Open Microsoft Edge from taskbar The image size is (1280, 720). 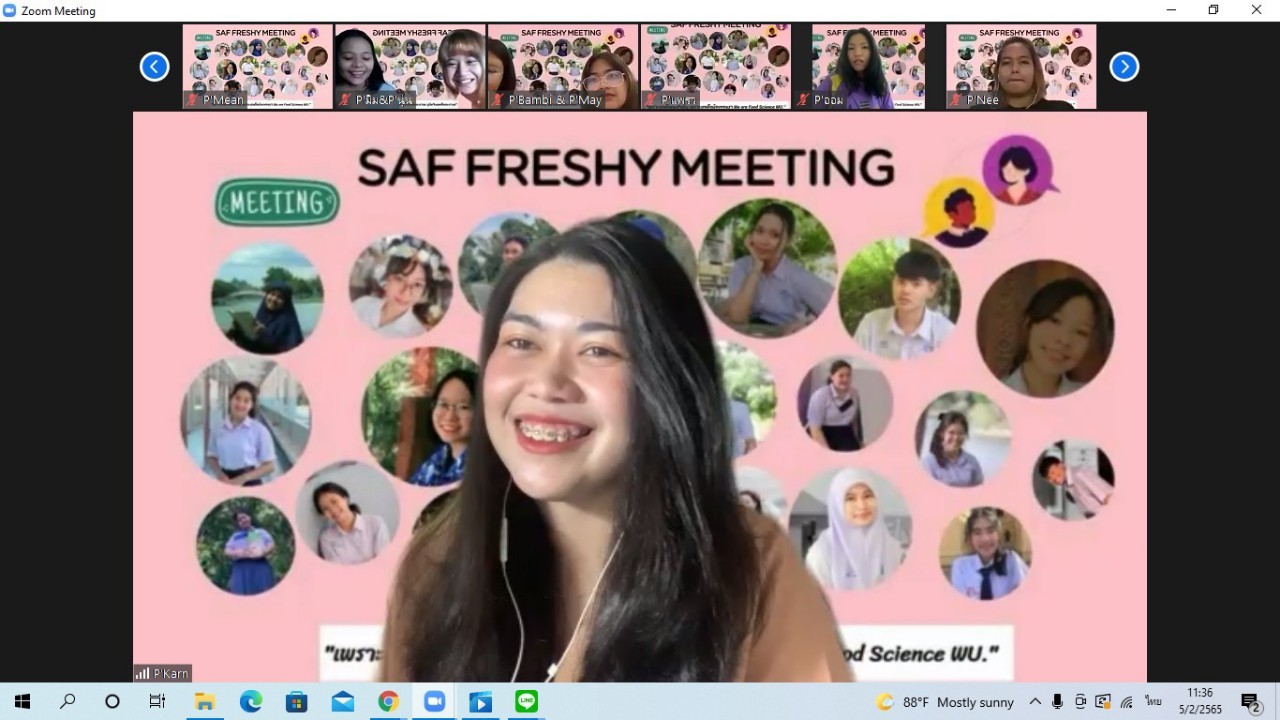250,702
